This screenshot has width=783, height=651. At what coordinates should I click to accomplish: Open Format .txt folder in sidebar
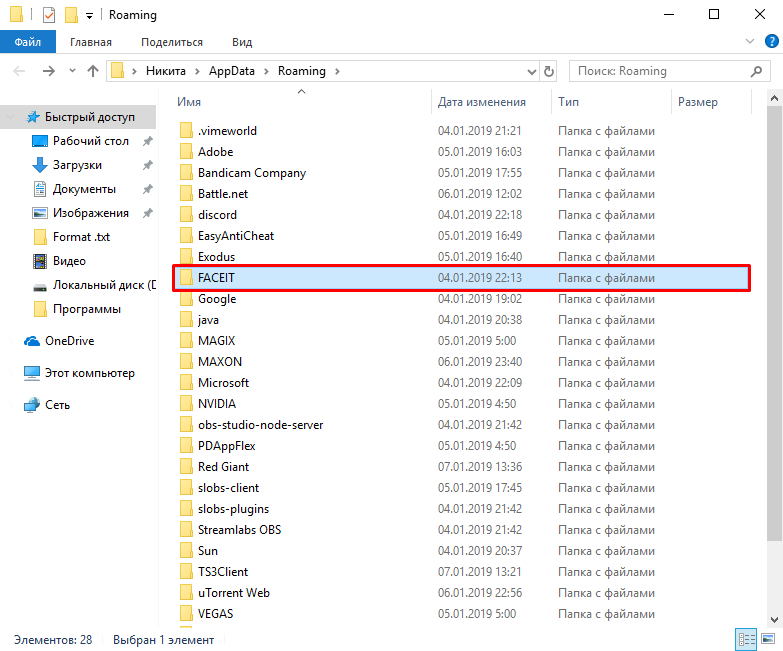tap(81, 237)
